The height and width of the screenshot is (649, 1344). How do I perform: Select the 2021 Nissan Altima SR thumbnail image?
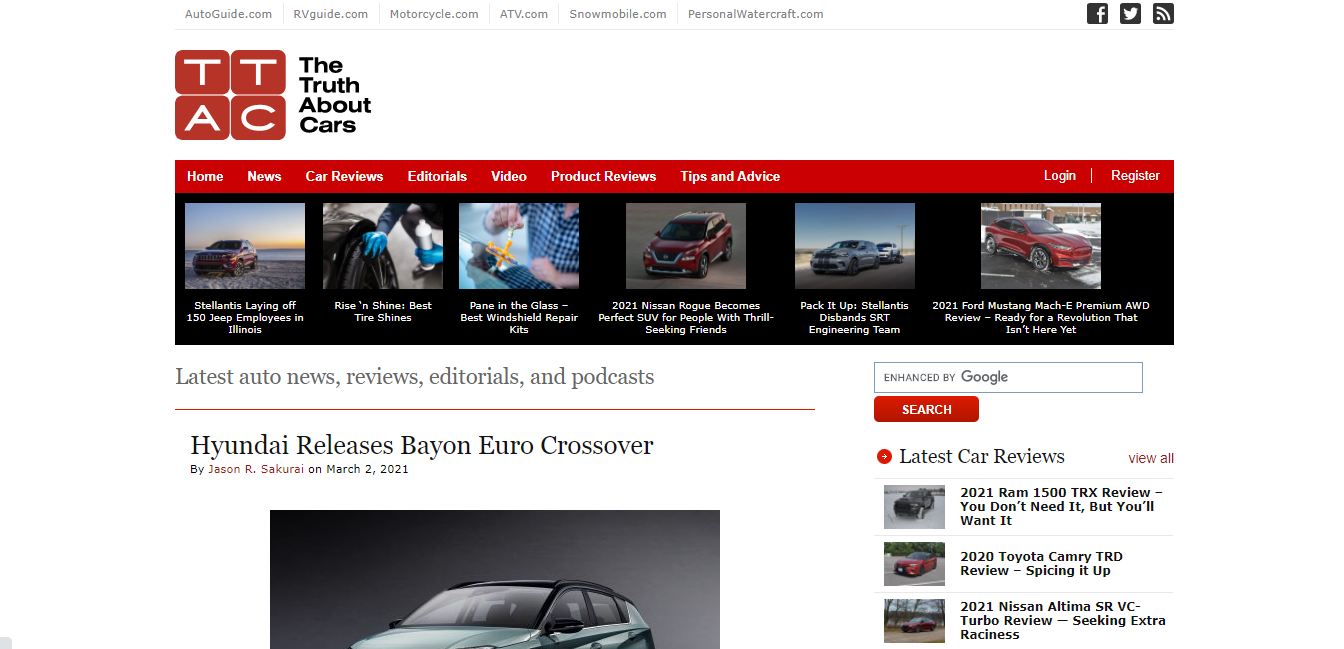(x=914, y=620)
